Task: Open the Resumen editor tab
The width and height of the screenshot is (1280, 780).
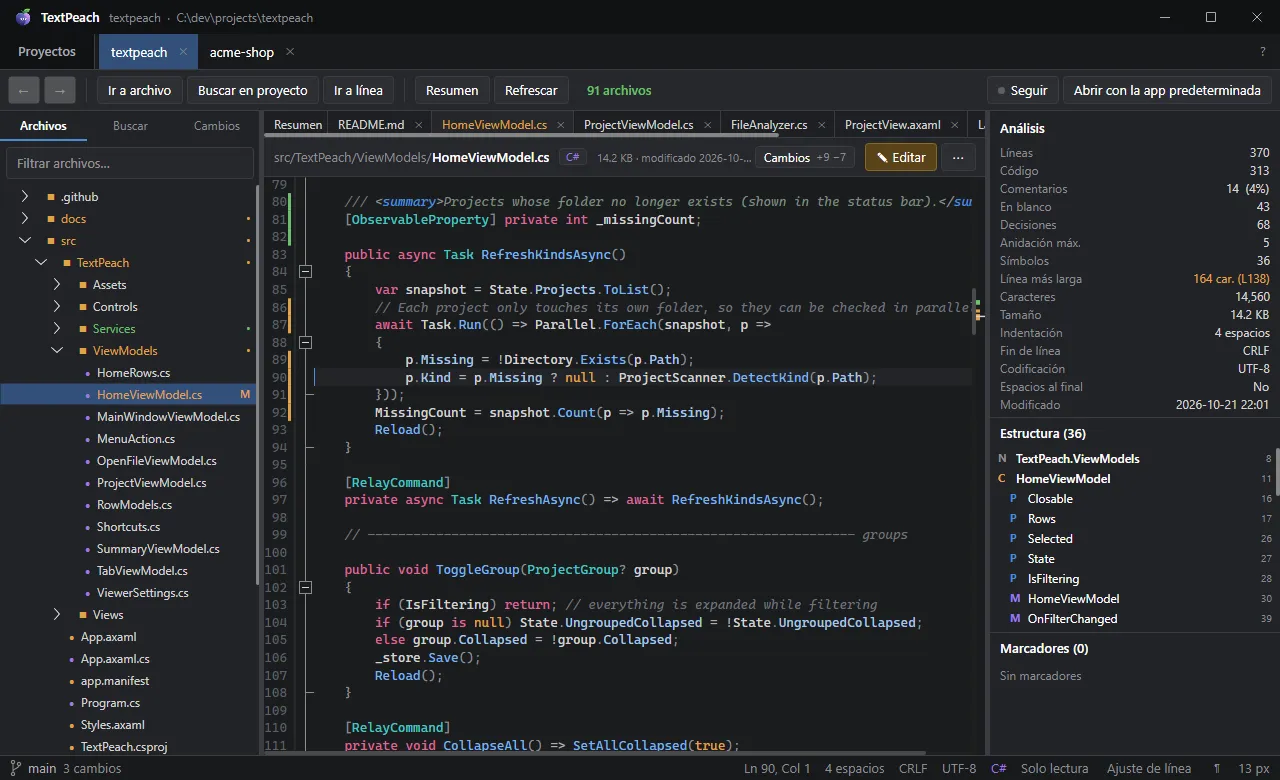Action: (297, 125)
